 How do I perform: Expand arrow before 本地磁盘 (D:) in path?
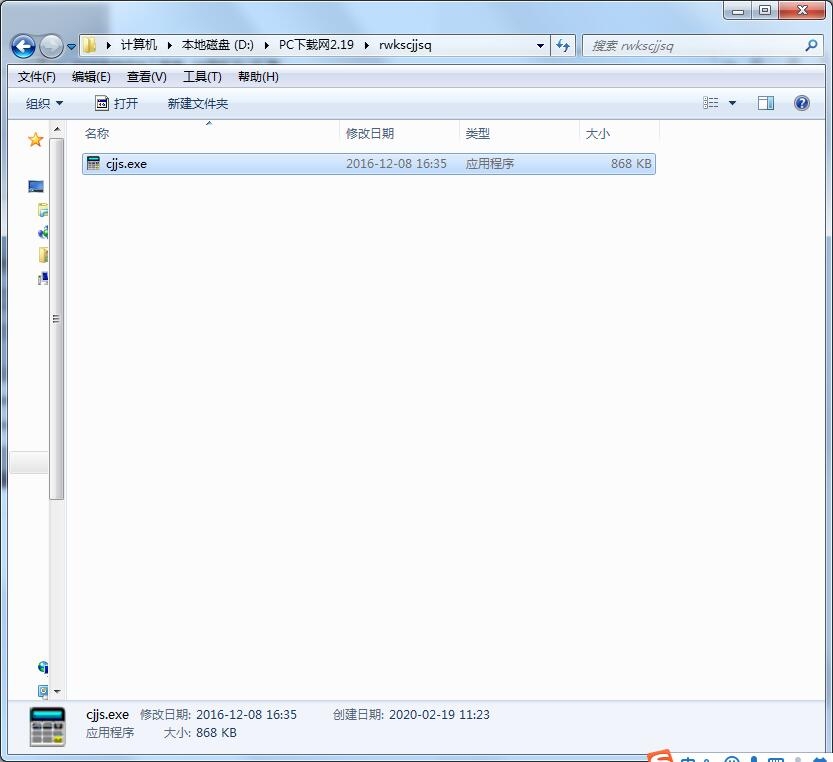(170, 45)
